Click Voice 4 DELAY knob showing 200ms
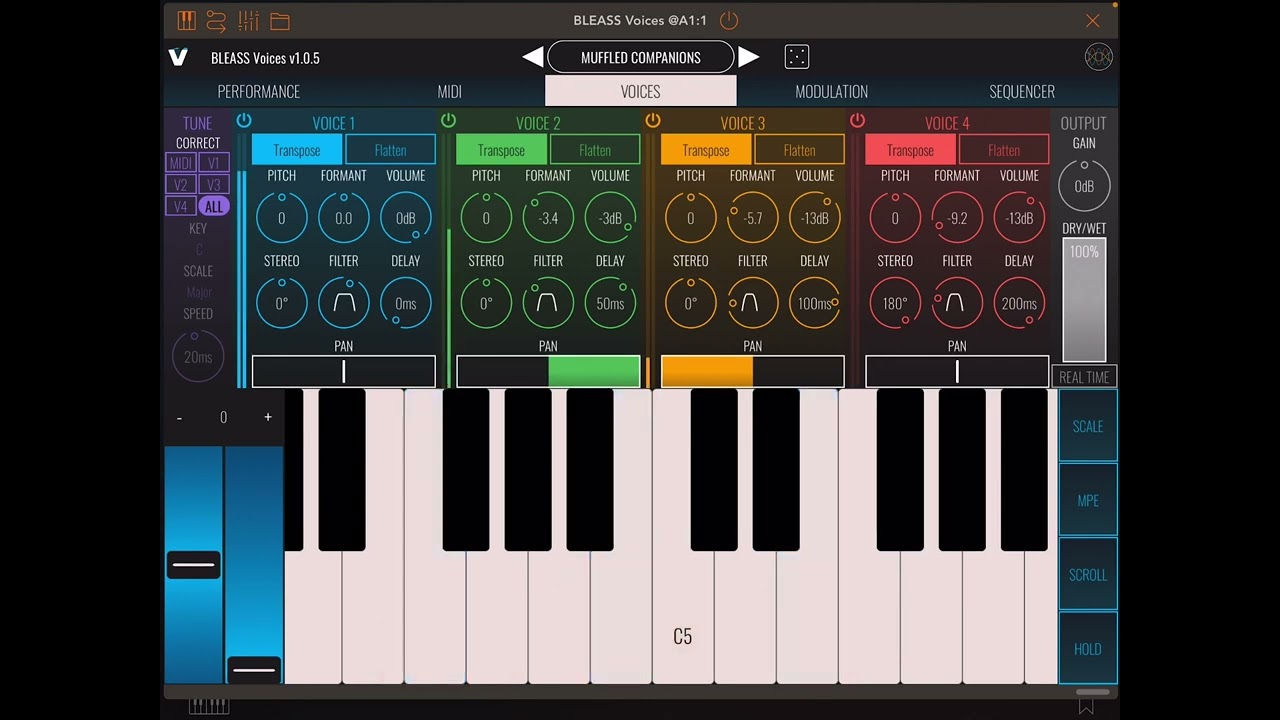The height and width of the screenshot is (720, 1280). pos(1019,303)
